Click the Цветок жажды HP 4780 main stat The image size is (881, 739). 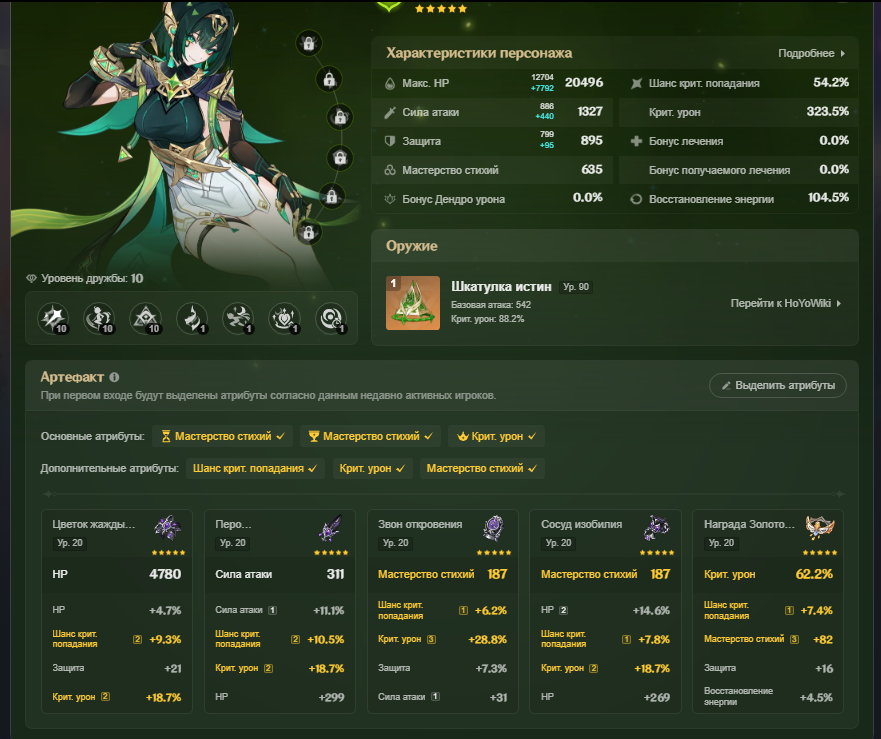[x=117, y=574]
